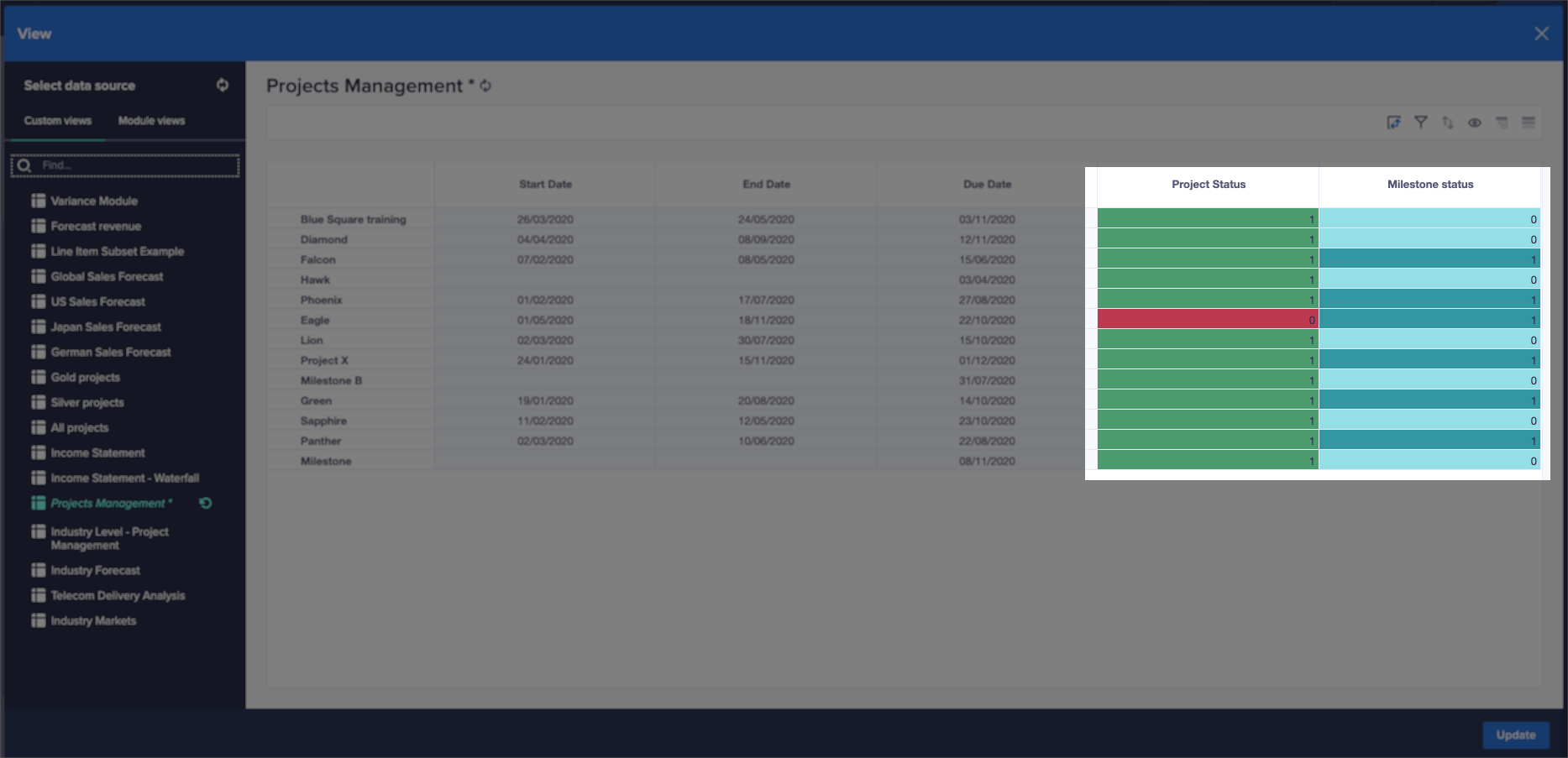Click the red Eagle status cell
1568x758 pixels.
[x=1208, y=319]
